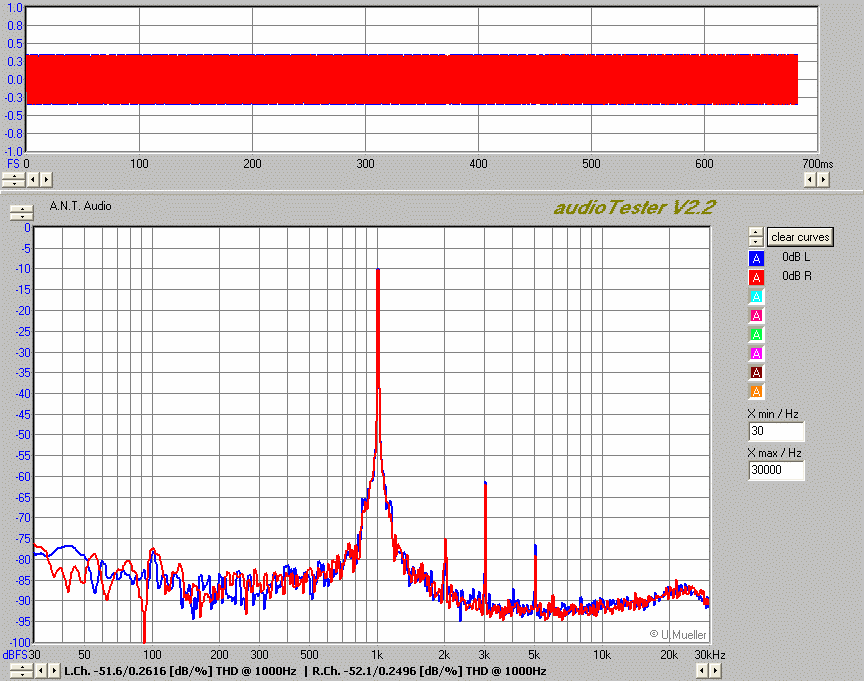Shift spectrum frequency axis right via arrow

pos(53,671)
